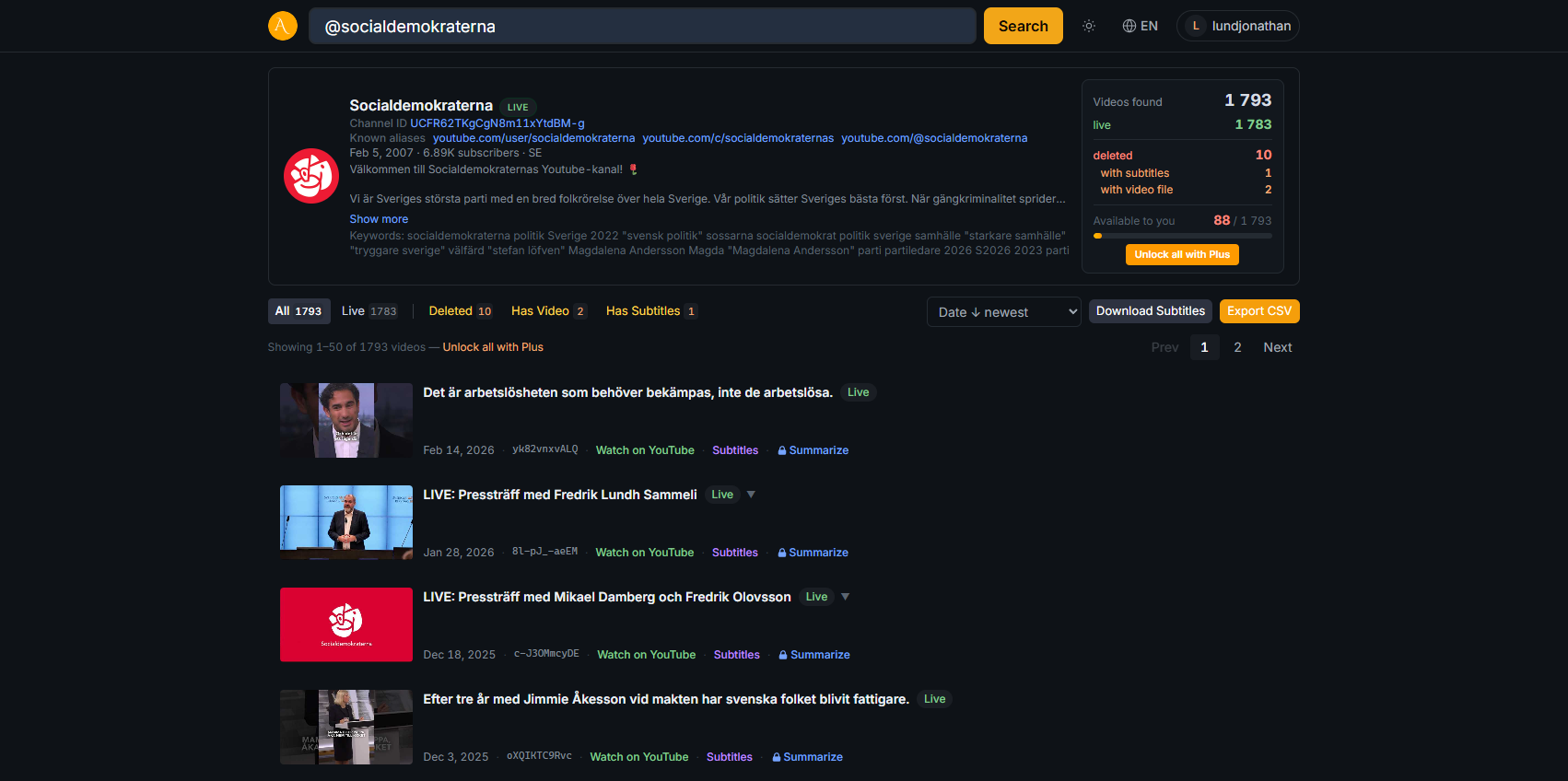Screen dimensions: 1568x781
Task: Open the title 'LIVE: Pressträff med Fredrik Lundh Sammeli'
Action: 560,495
